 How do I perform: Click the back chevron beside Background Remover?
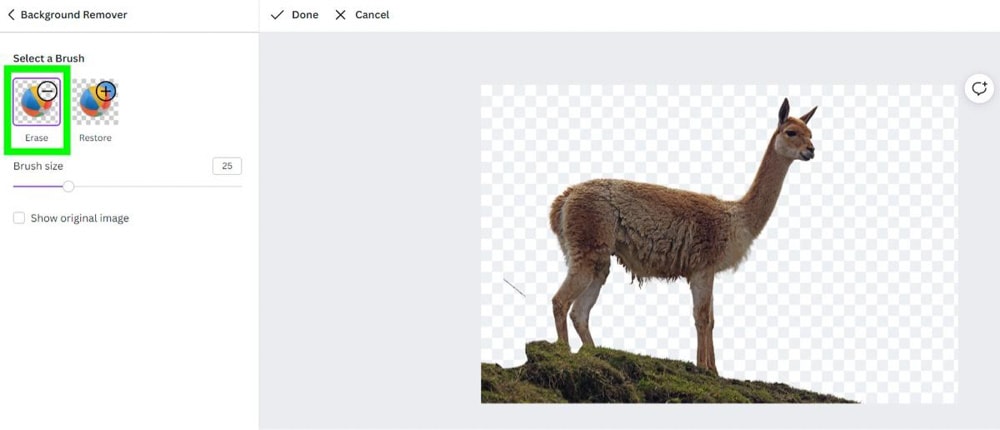click(11, 15)
